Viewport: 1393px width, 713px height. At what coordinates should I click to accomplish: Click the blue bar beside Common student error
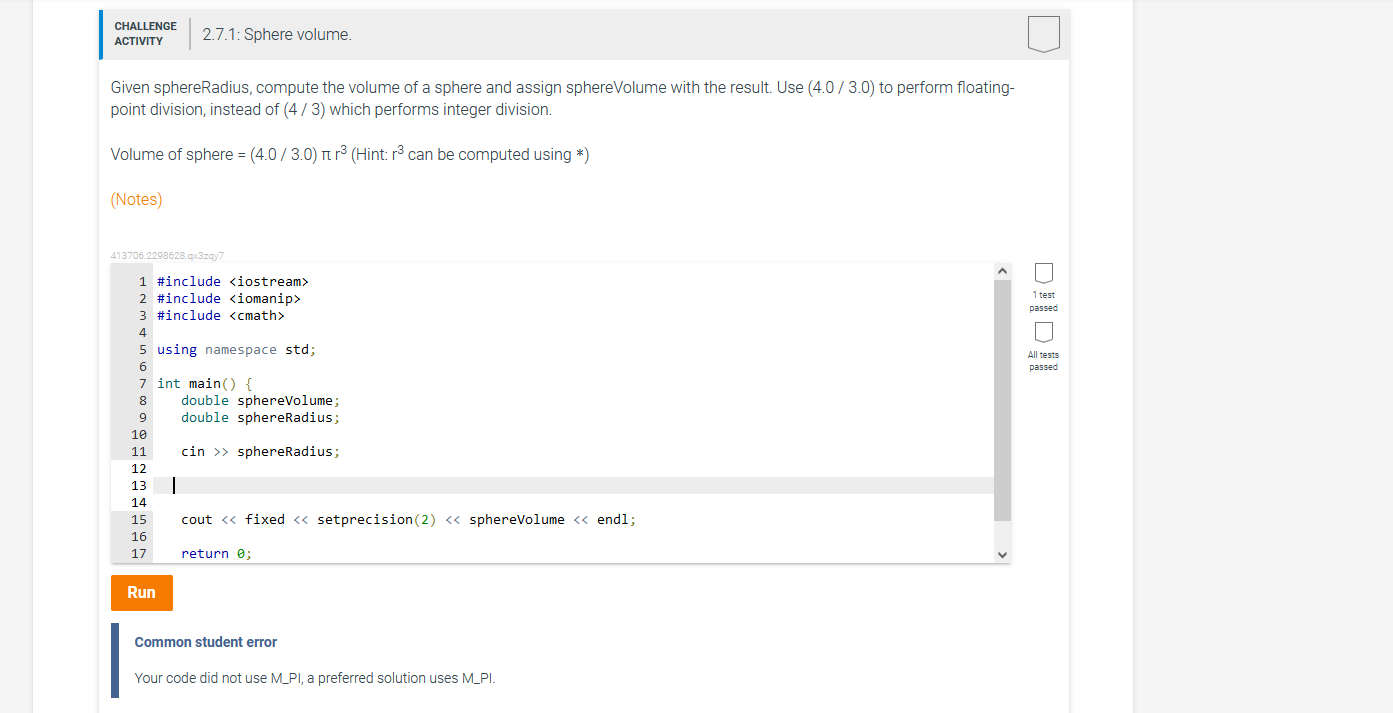(x=114, y=659)
